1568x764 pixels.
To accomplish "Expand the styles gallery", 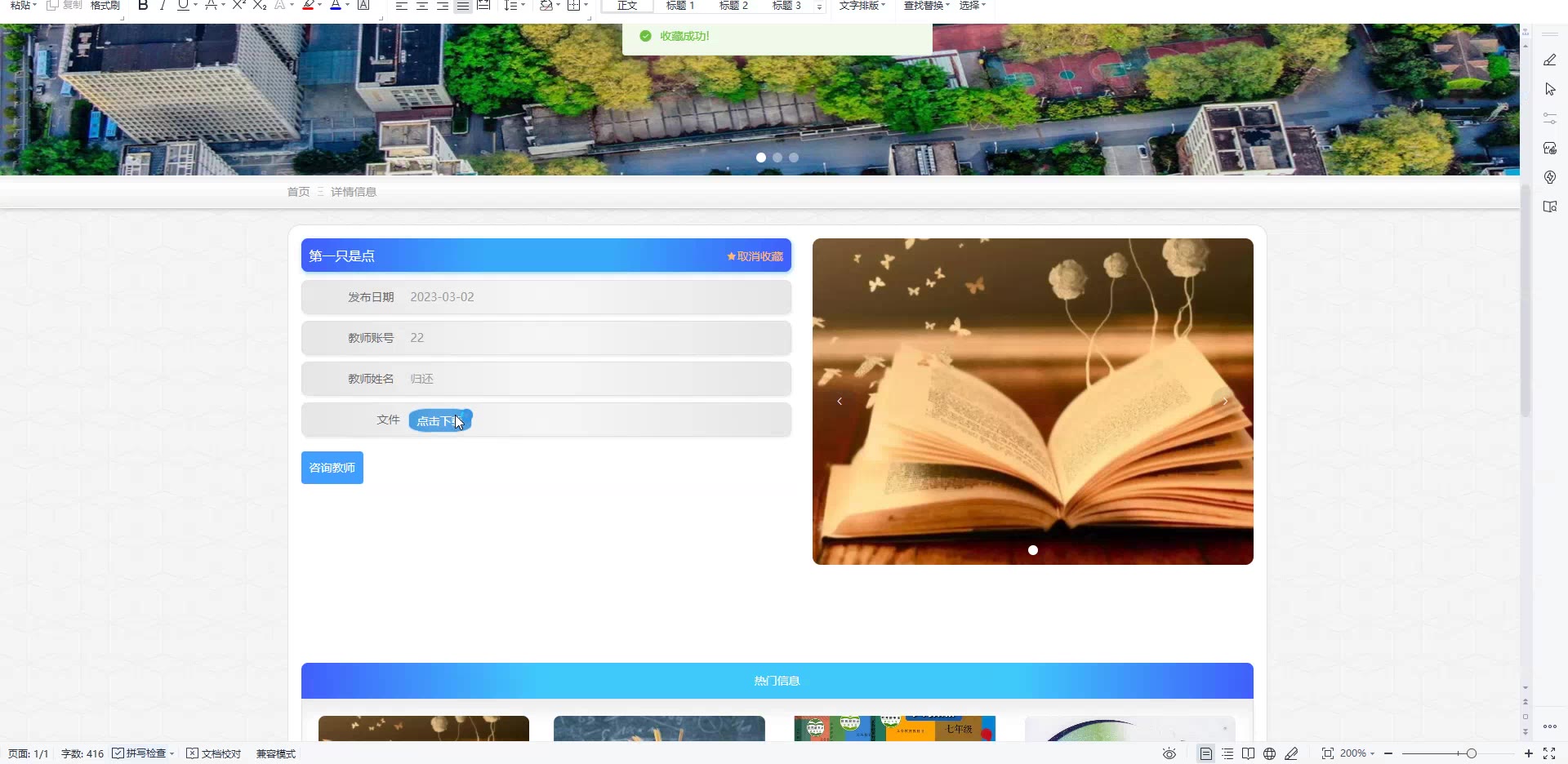I will pos(819,7).
